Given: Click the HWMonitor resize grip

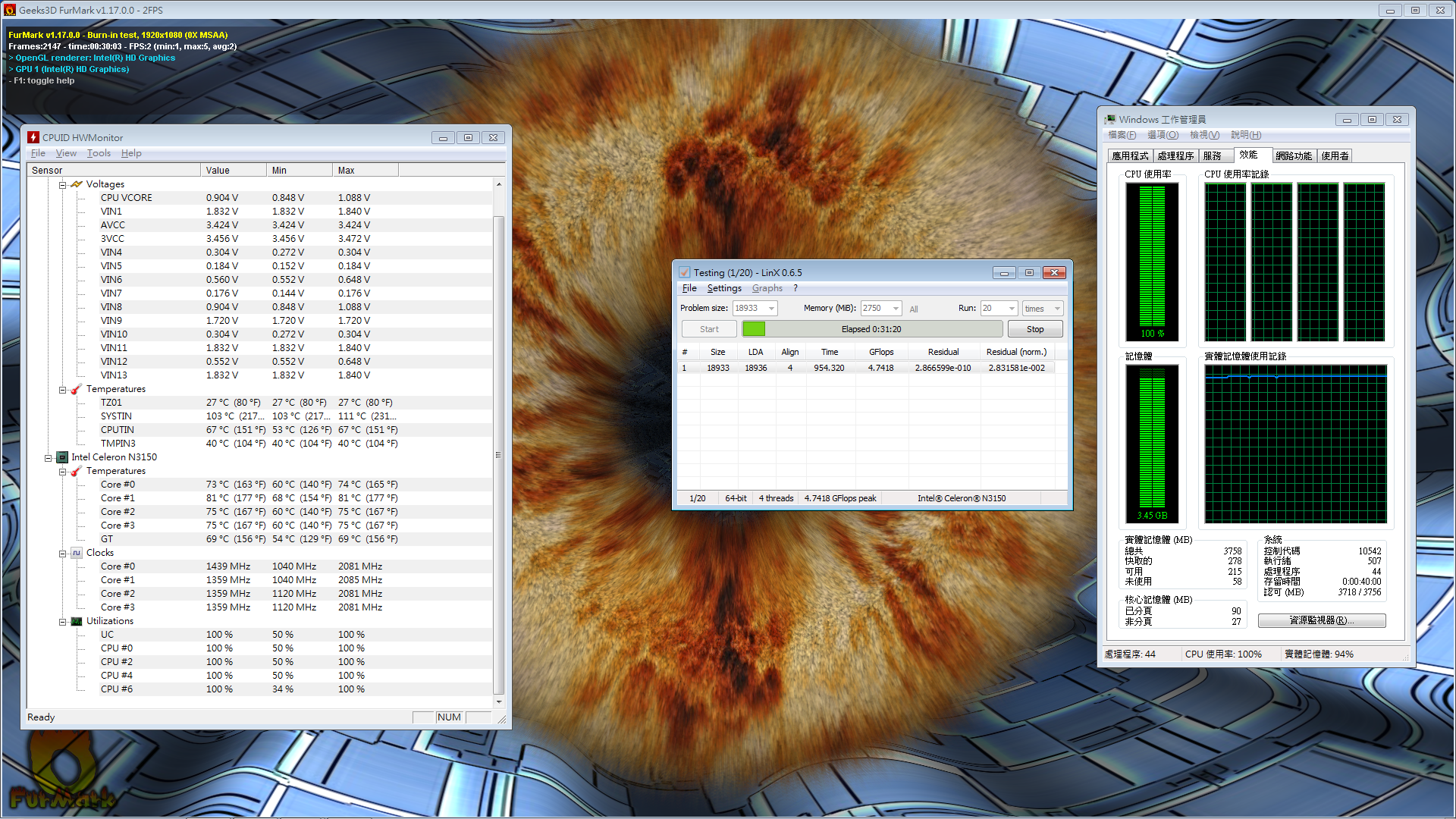Looking at the screenshot, I should click(501, 719).
